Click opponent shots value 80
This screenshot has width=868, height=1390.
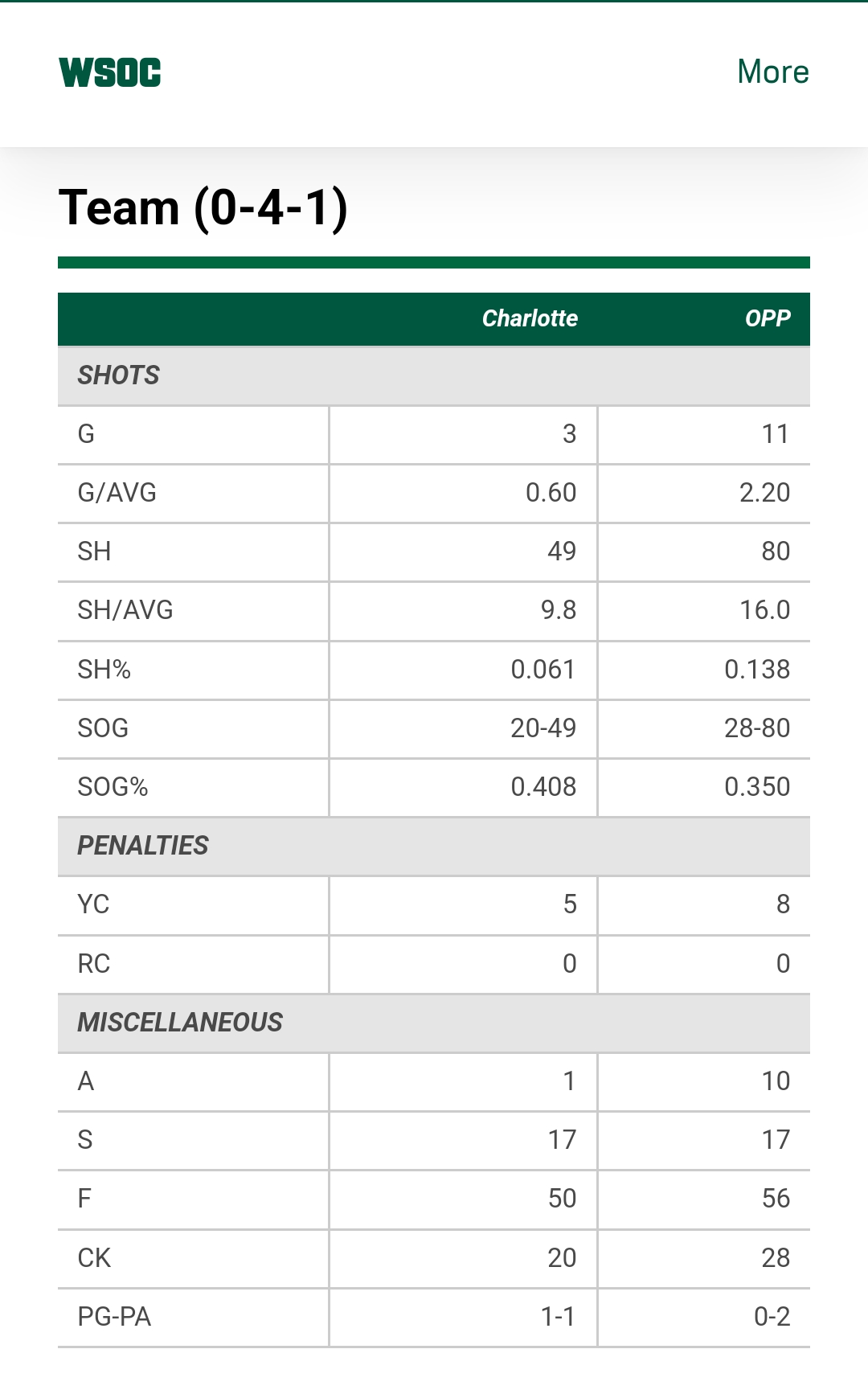(776, 551)
